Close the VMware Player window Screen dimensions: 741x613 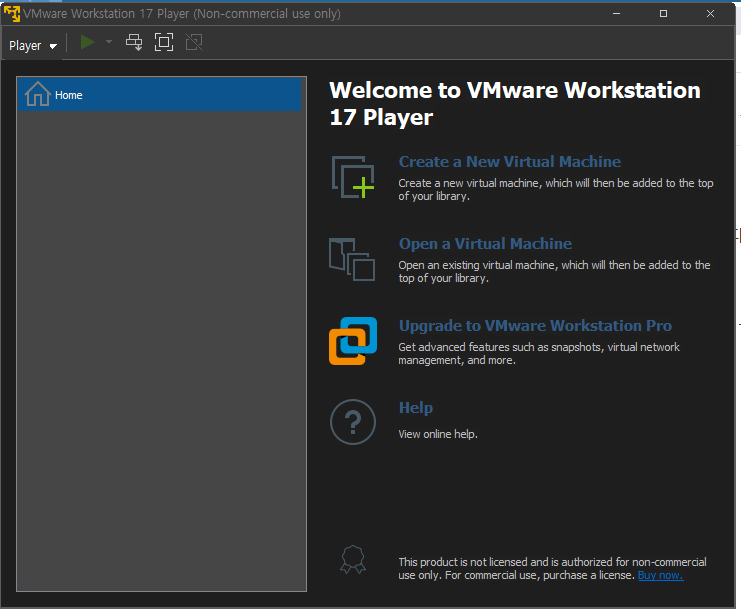click(710, 14)
